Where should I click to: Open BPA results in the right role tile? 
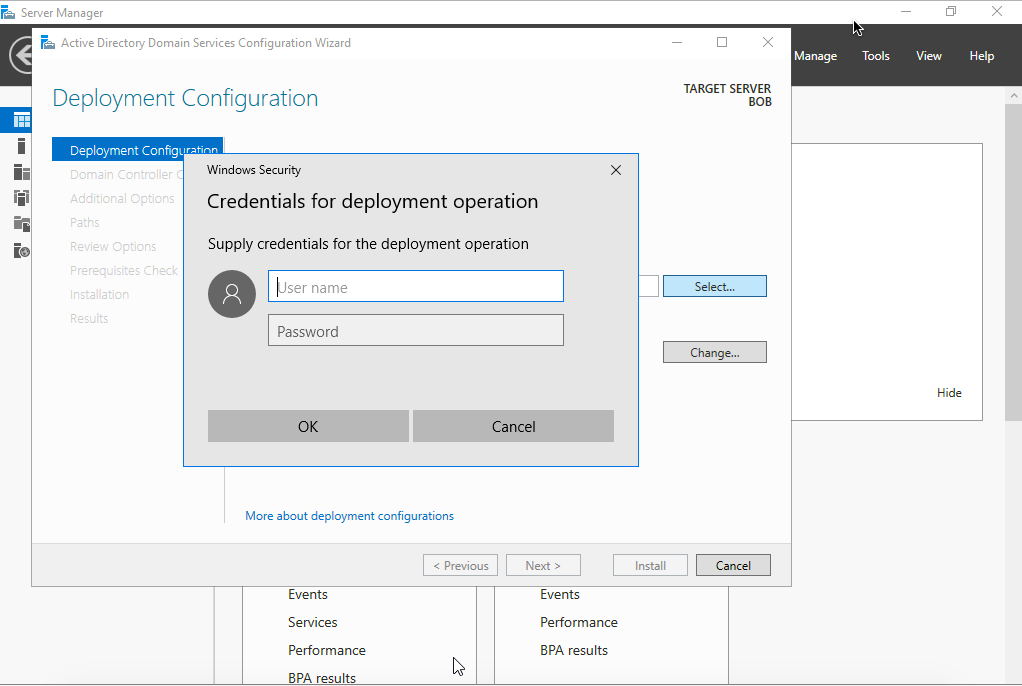tap(574, 650)
